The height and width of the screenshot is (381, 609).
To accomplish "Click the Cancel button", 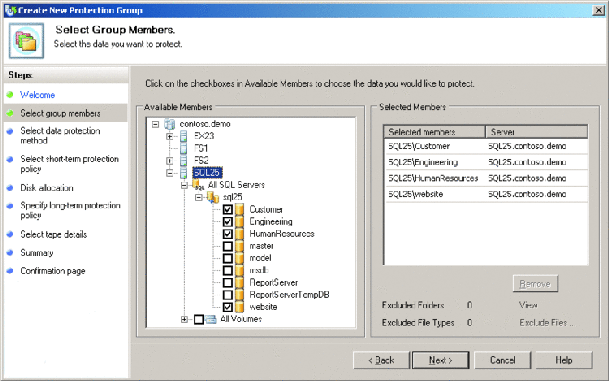I will 503,360.
